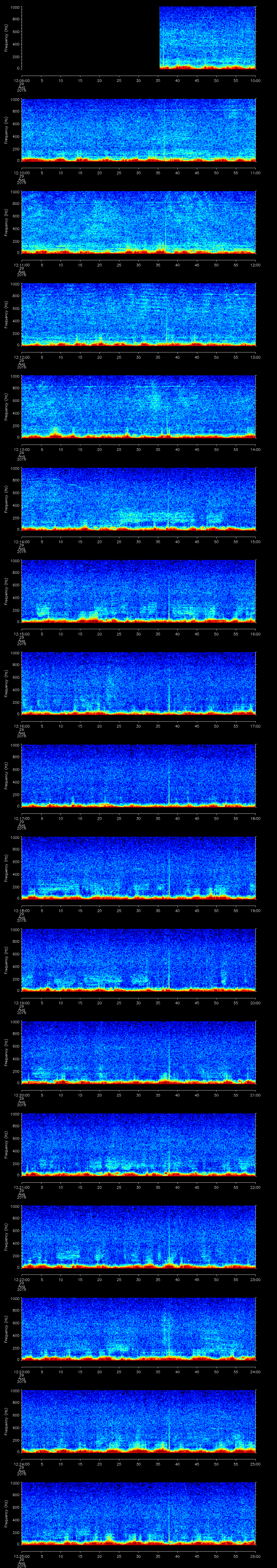Click the vertical spike in 12:14:00 spectrogram

(x=169, y=499)
